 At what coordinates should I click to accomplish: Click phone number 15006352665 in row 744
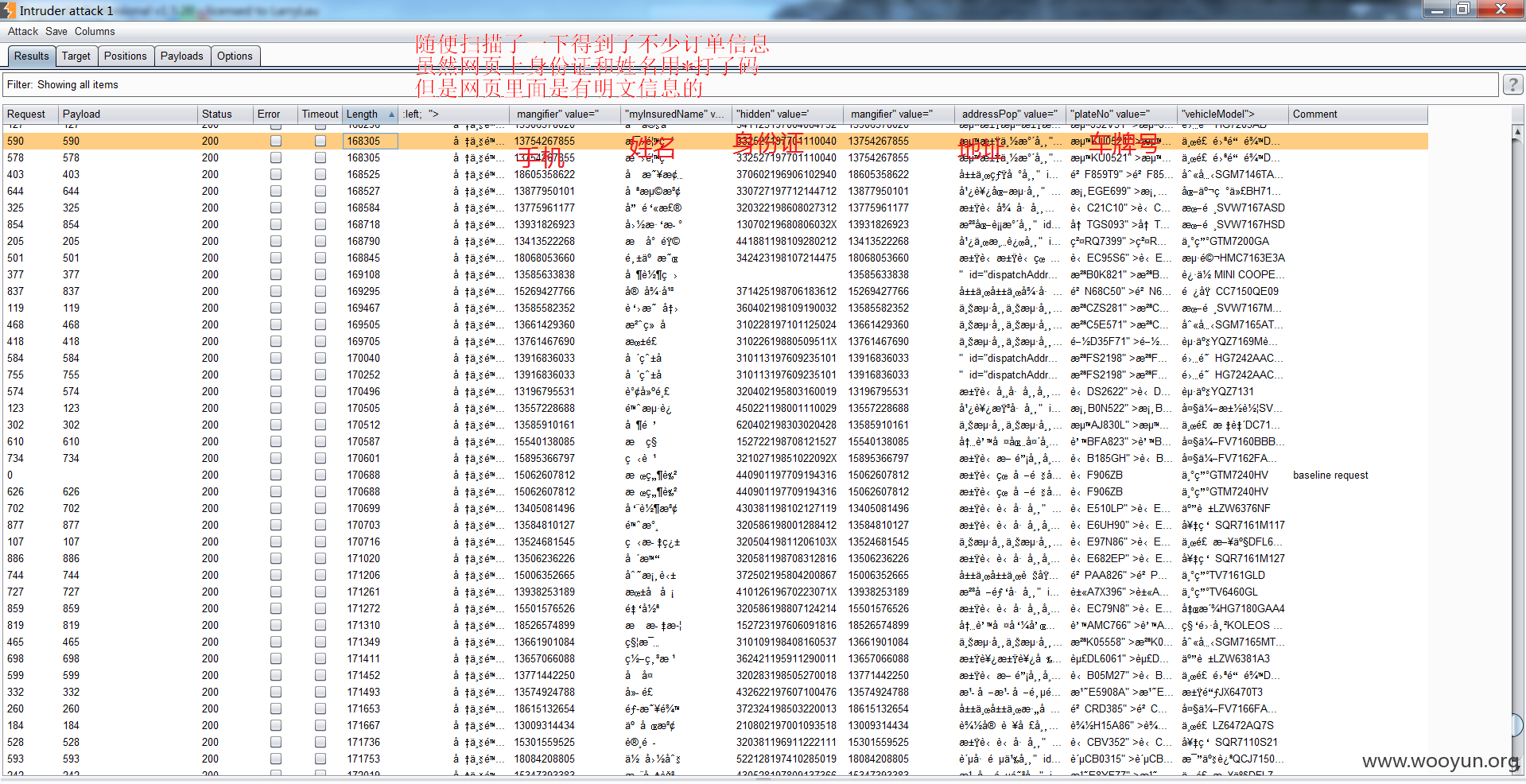tap(544, 575)
